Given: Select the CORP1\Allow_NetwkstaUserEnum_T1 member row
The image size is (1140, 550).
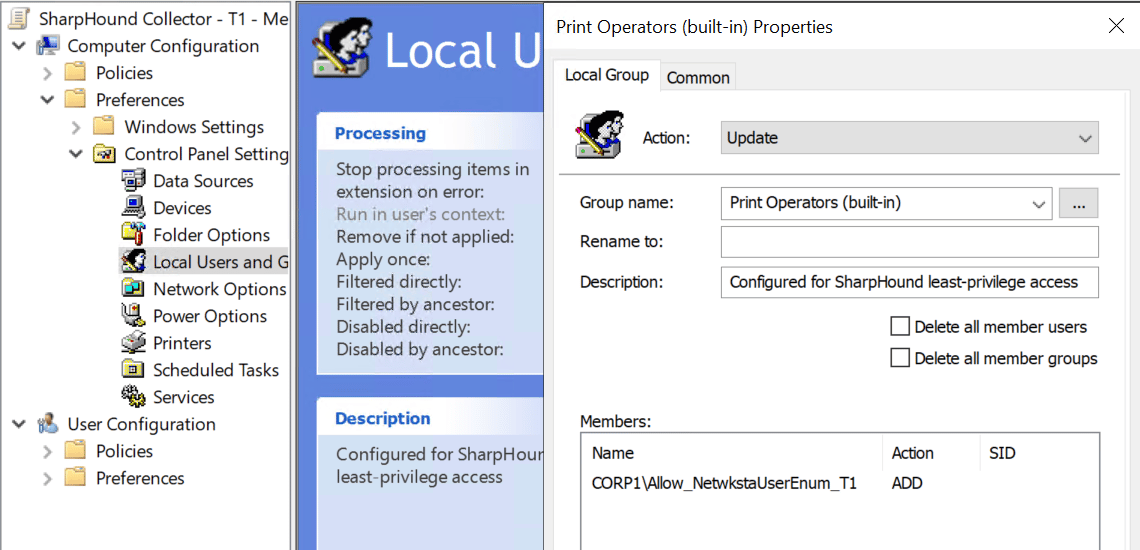Looking at the screenshot, I should pos(840,483).
